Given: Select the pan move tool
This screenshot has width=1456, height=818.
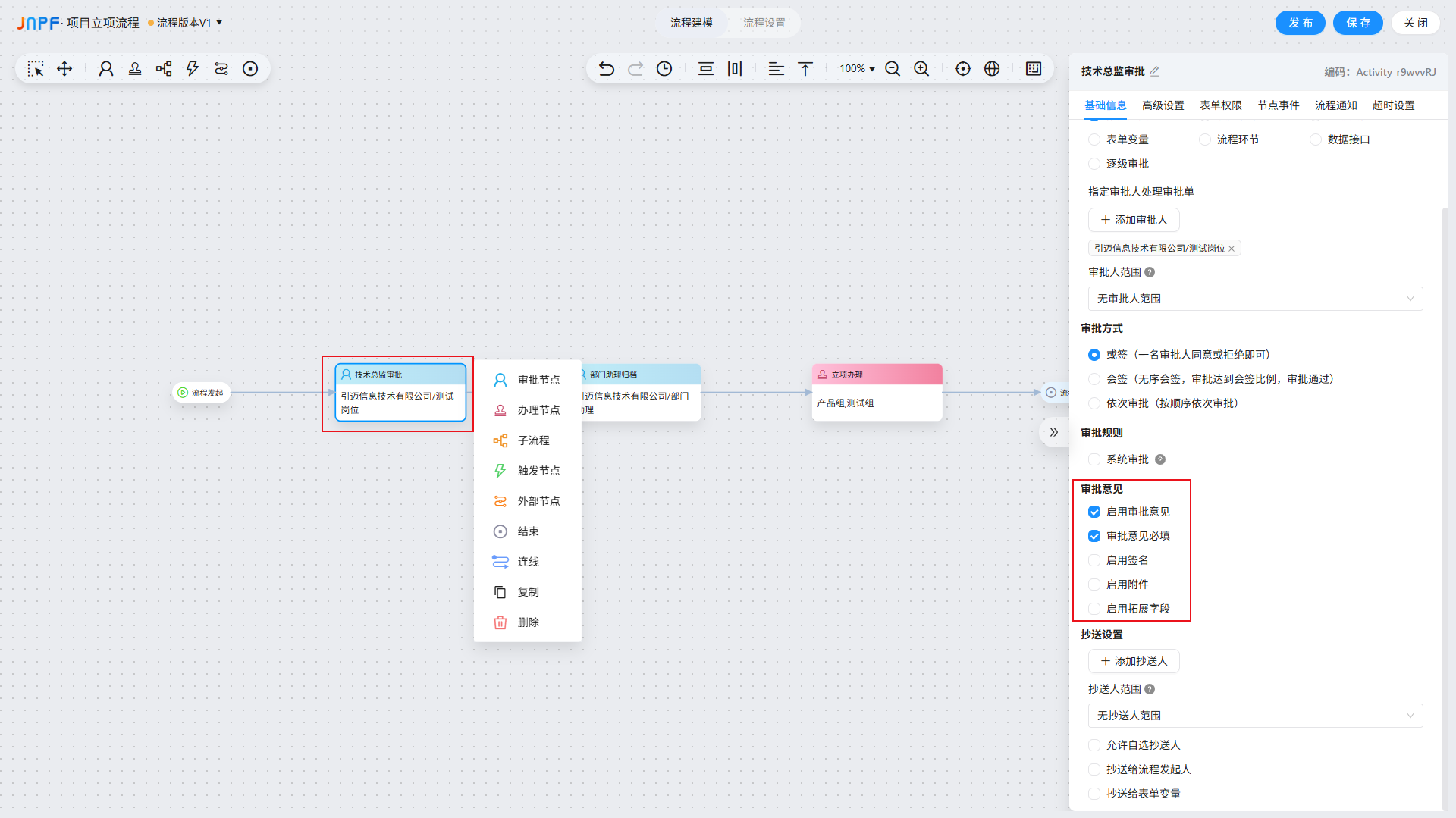Looking at the screenshot, I should pyautogui.click(x=64, y=69).
